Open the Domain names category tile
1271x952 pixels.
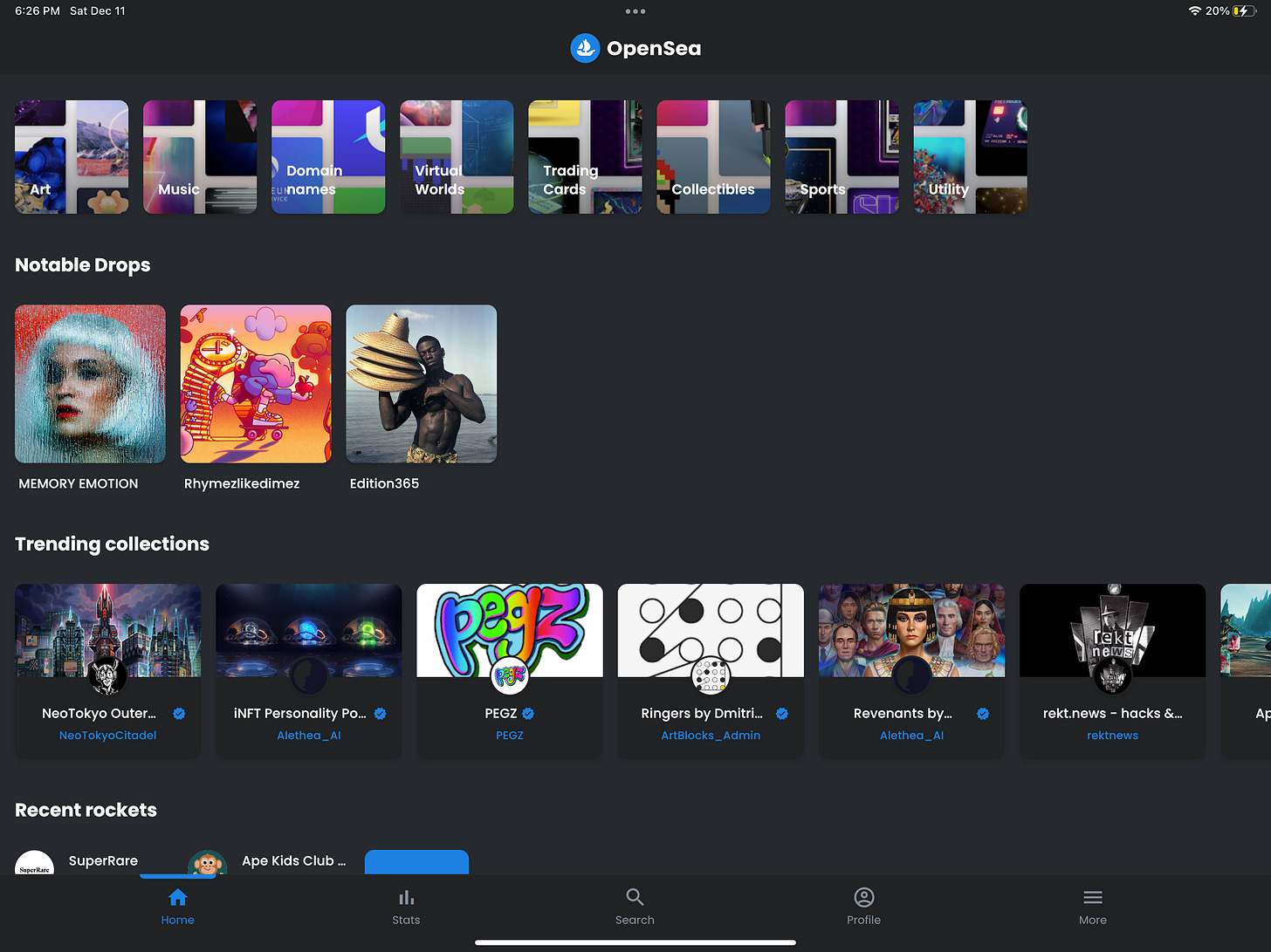[328, 157]
